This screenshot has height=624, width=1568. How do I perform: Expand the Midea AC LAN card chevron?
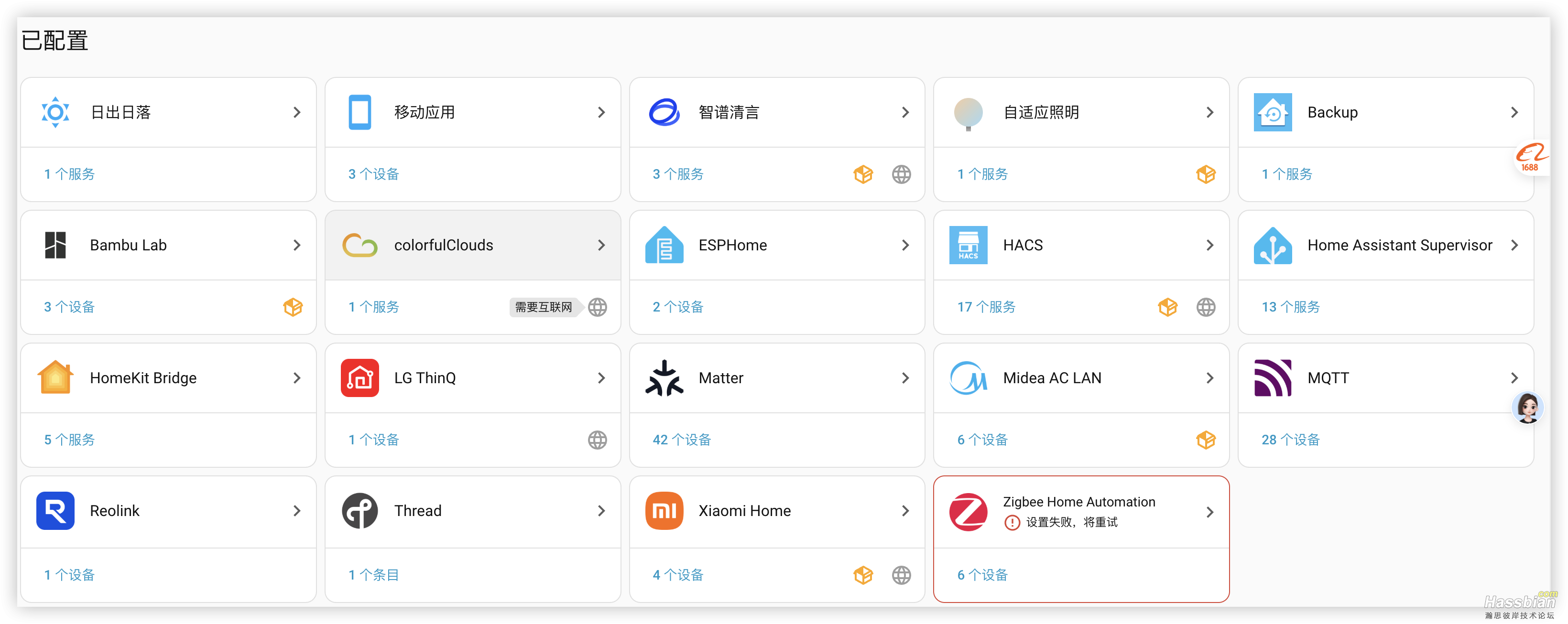pos(1209,377)
